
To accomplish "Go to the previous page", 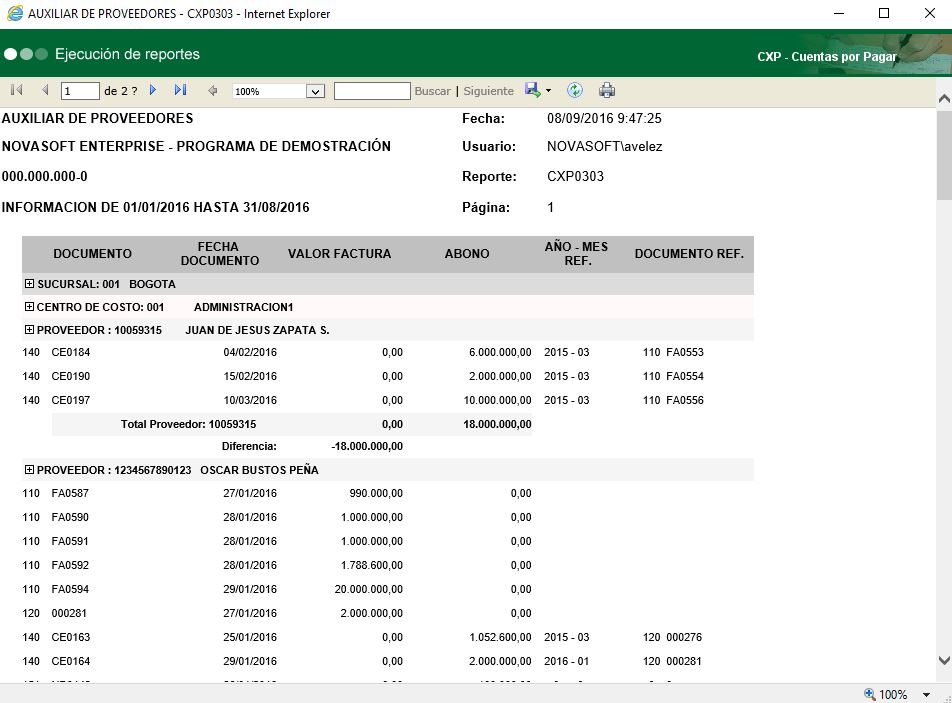I will (x=45, y=89).
